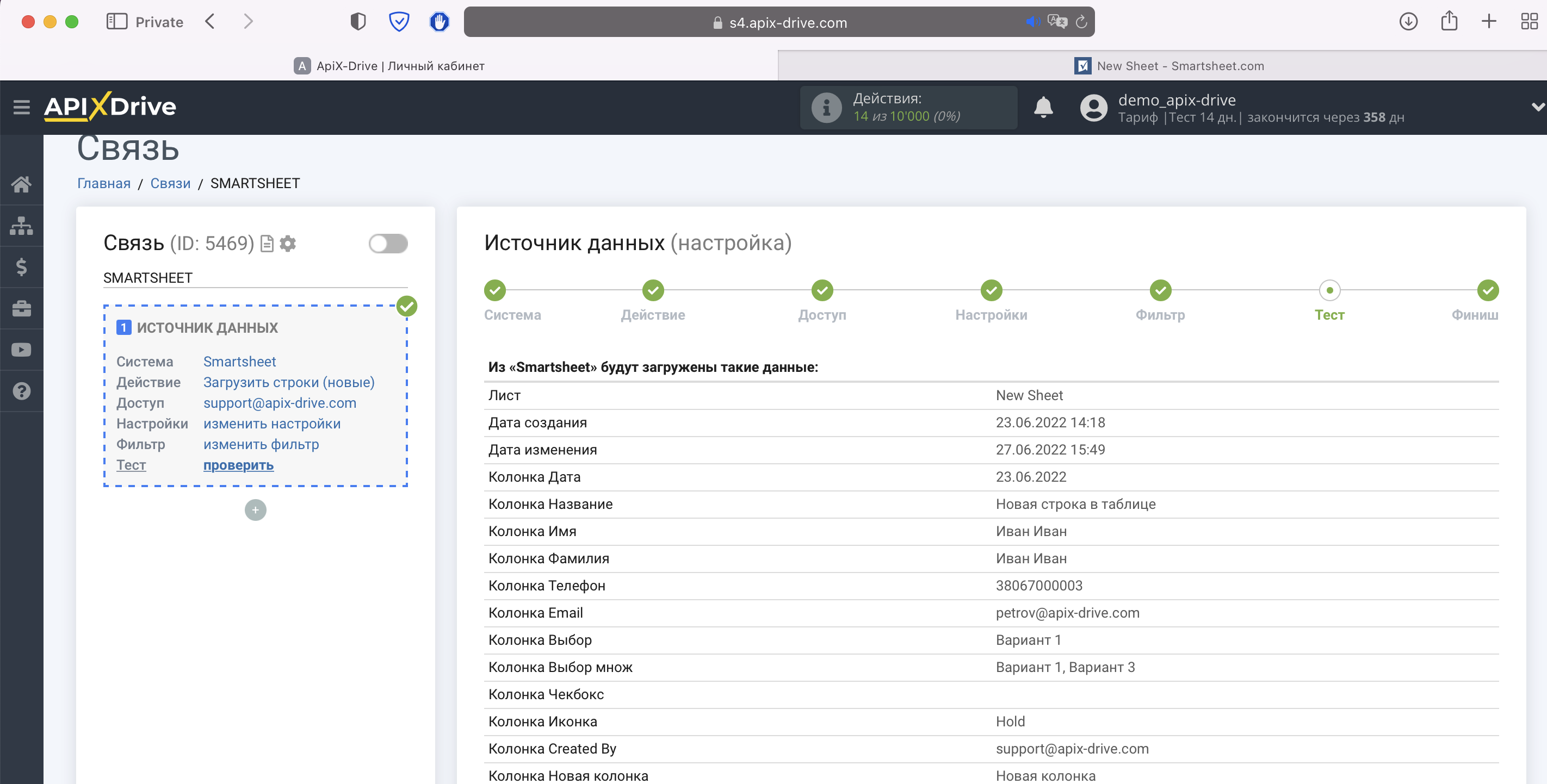Click the blue checkmark shield extension icon

coord(399,22)
